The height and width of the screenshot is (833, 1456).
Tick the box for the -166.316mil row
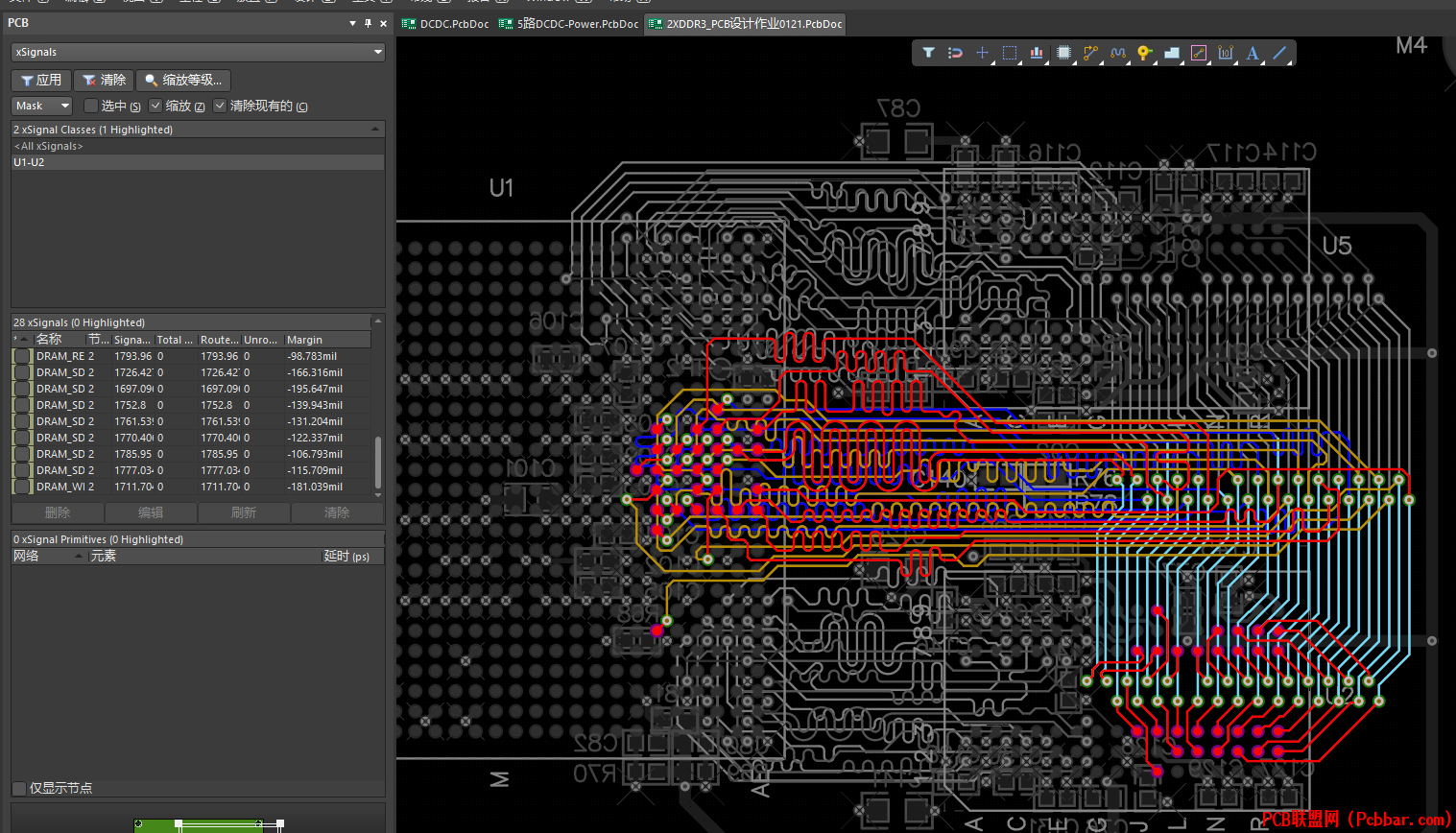(x=22, y=372)
